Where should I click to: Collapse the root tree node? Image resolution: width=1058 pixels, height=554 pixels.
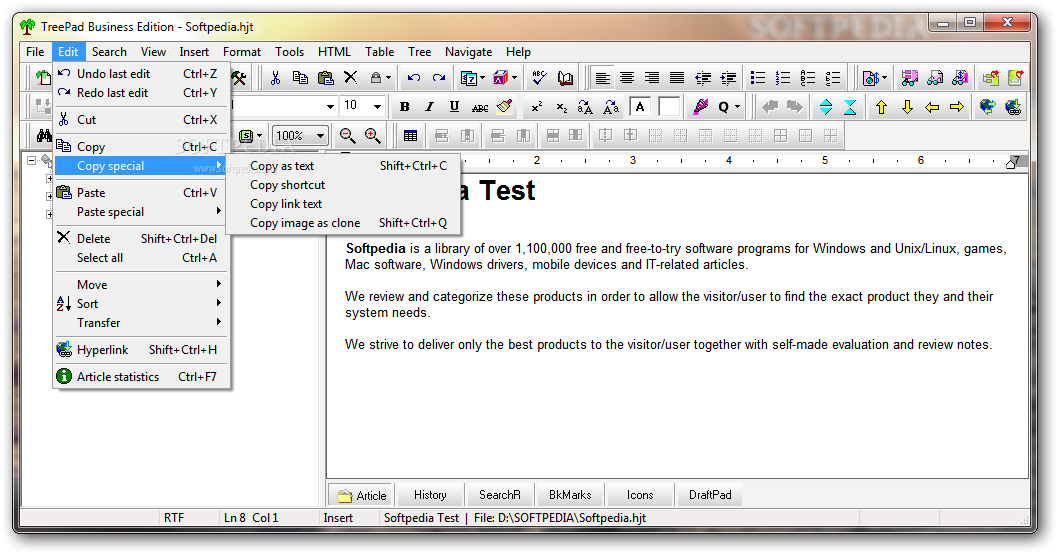(x=31, y=161)
